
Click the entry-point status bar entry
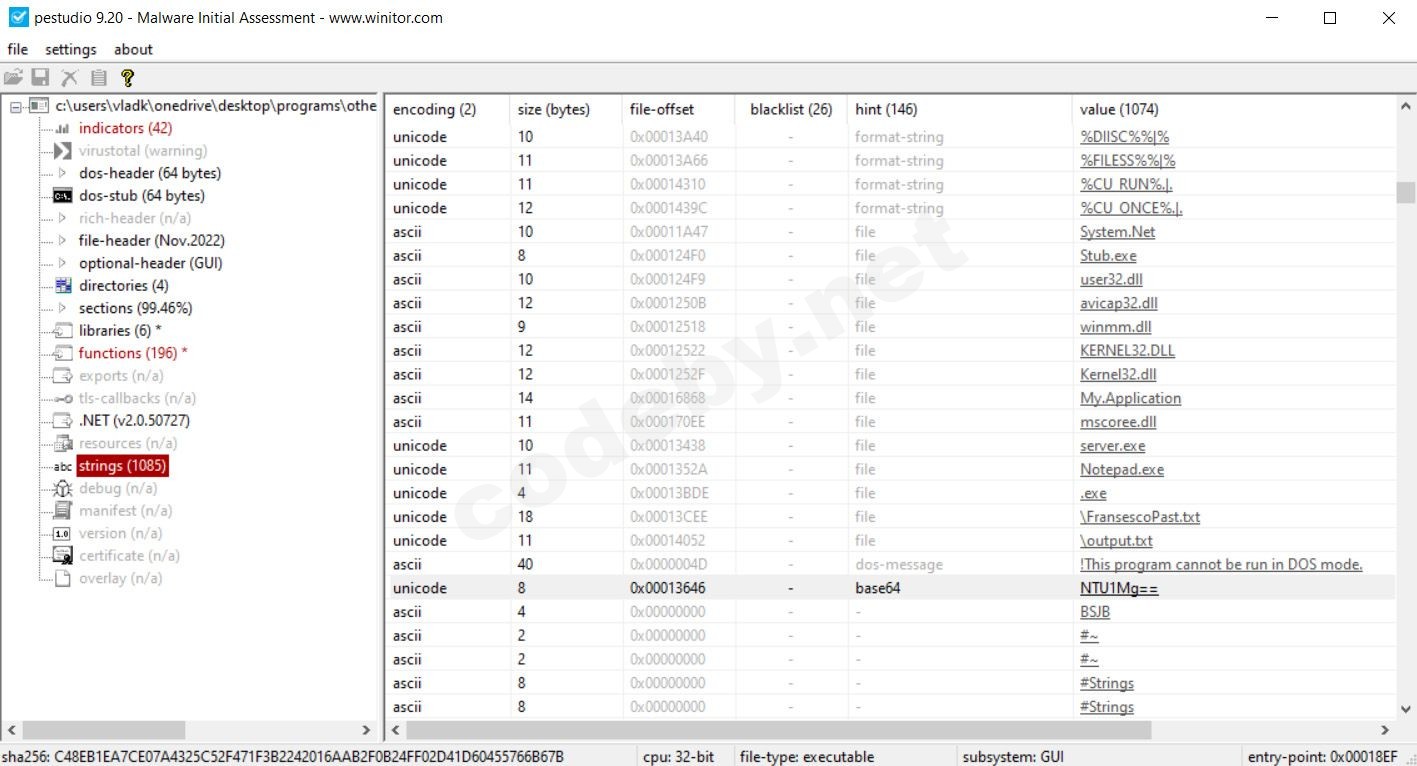(1322, 756)
